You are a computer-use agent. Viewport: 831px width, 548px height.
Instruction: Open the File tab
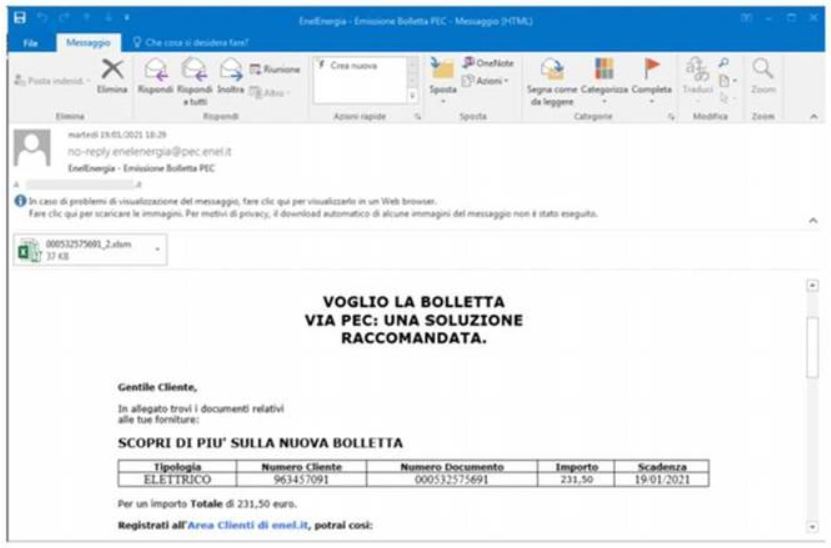[31, 43]
